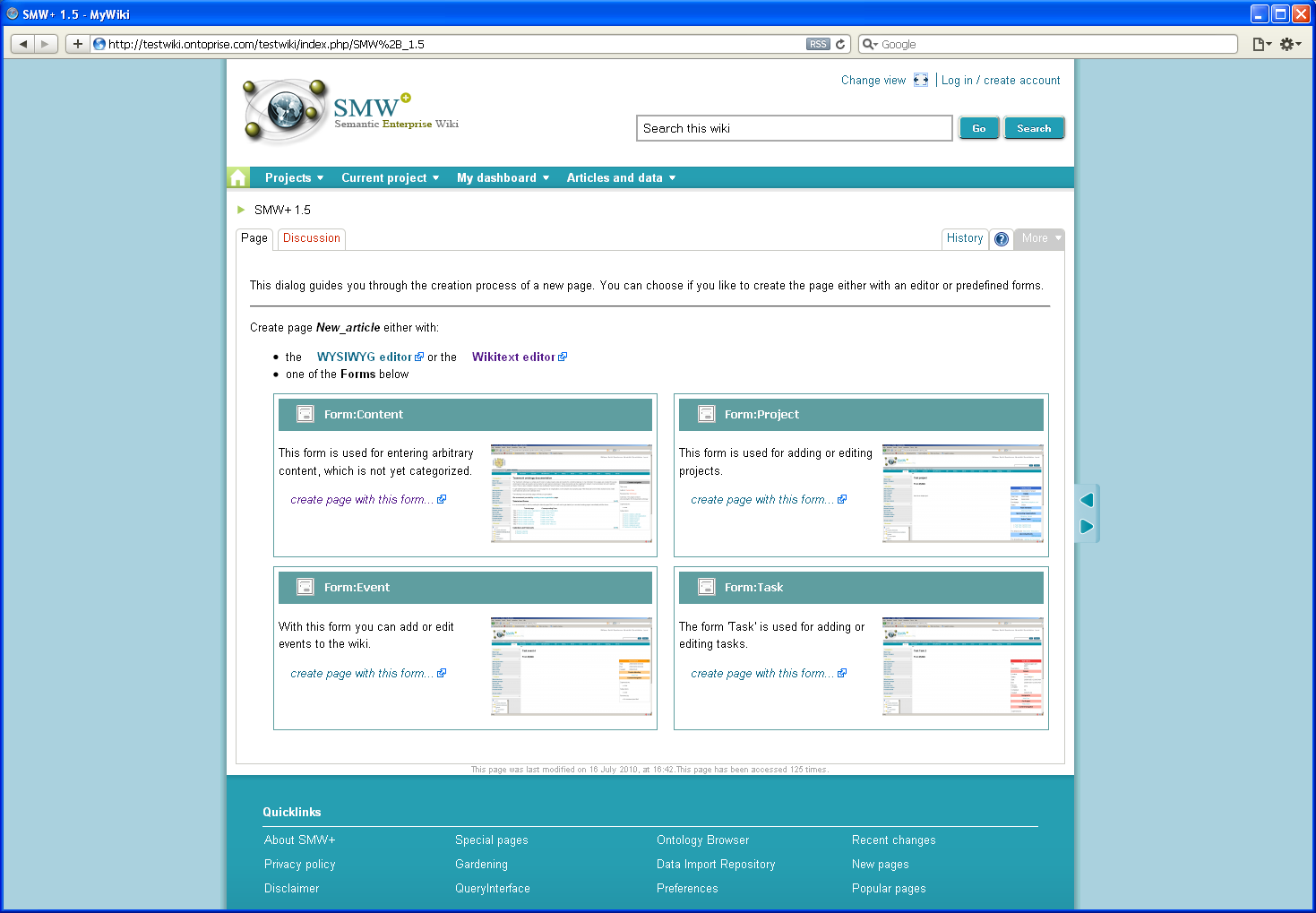Open Privacy policy quicklink
Screen dimensions: 1316x913
coord(299,865)
